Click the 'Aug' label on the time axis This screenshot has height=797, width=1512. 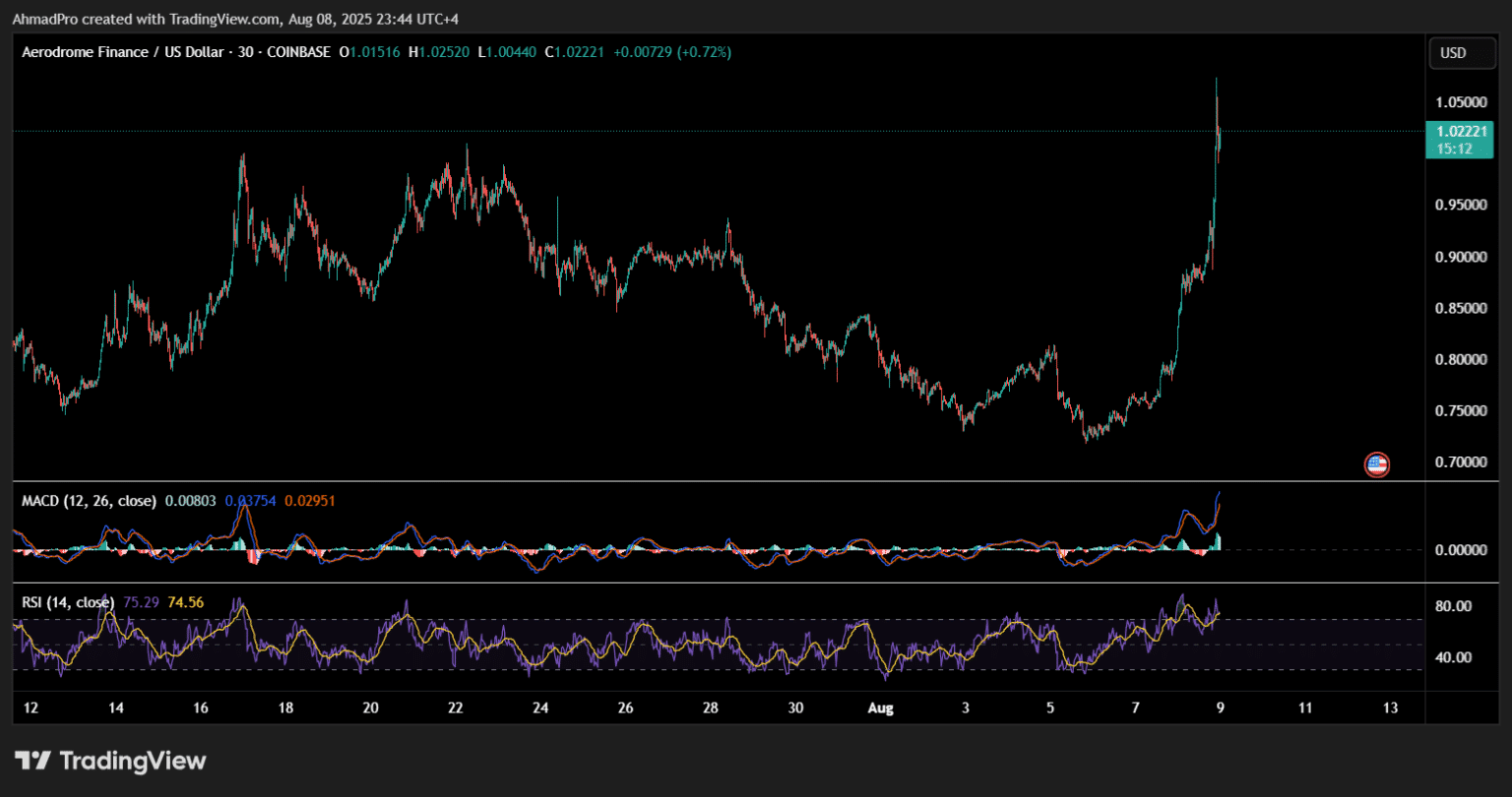click(879, 708)
